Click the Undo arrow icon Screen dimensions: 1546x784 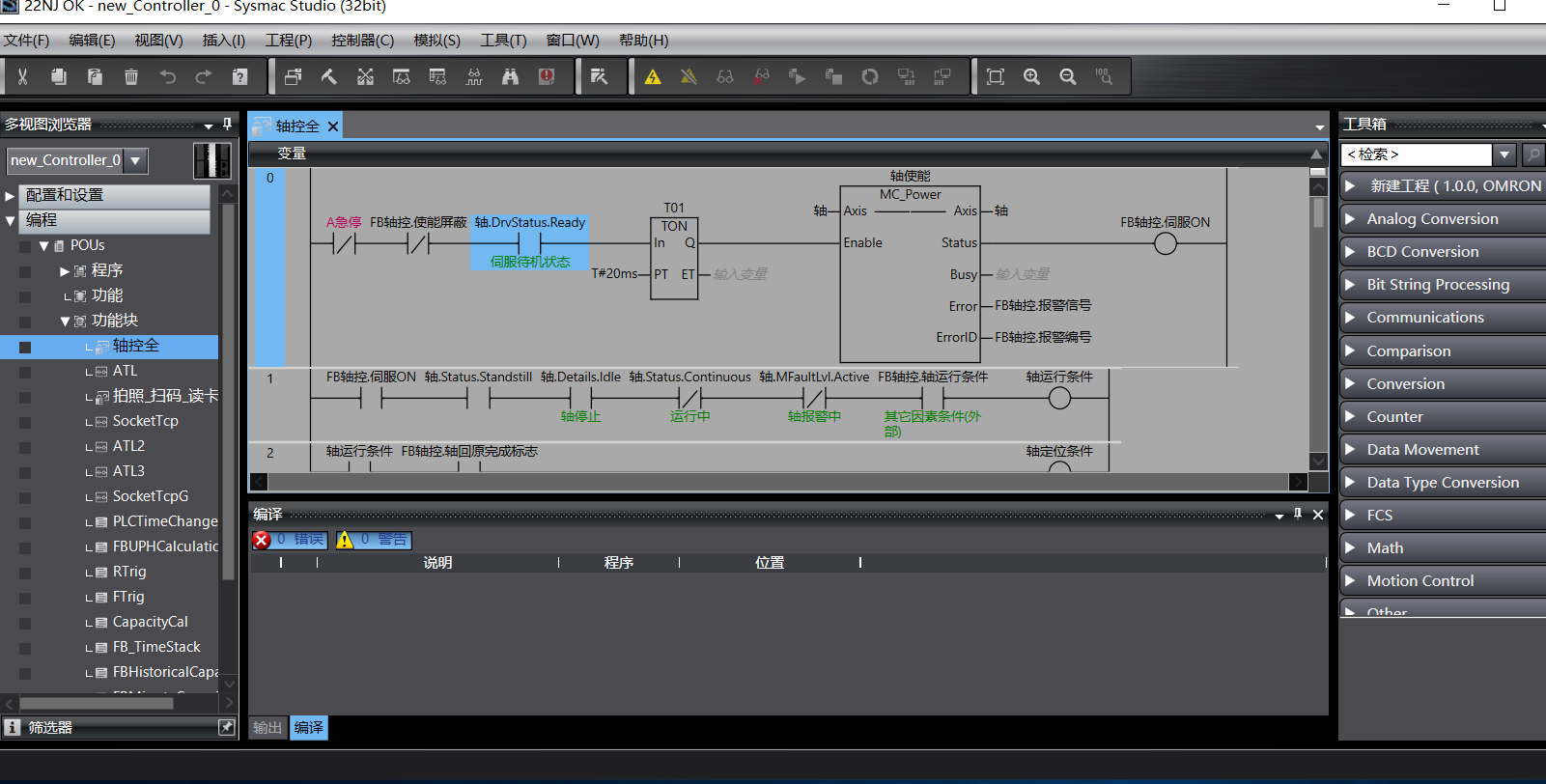point(168,77)
